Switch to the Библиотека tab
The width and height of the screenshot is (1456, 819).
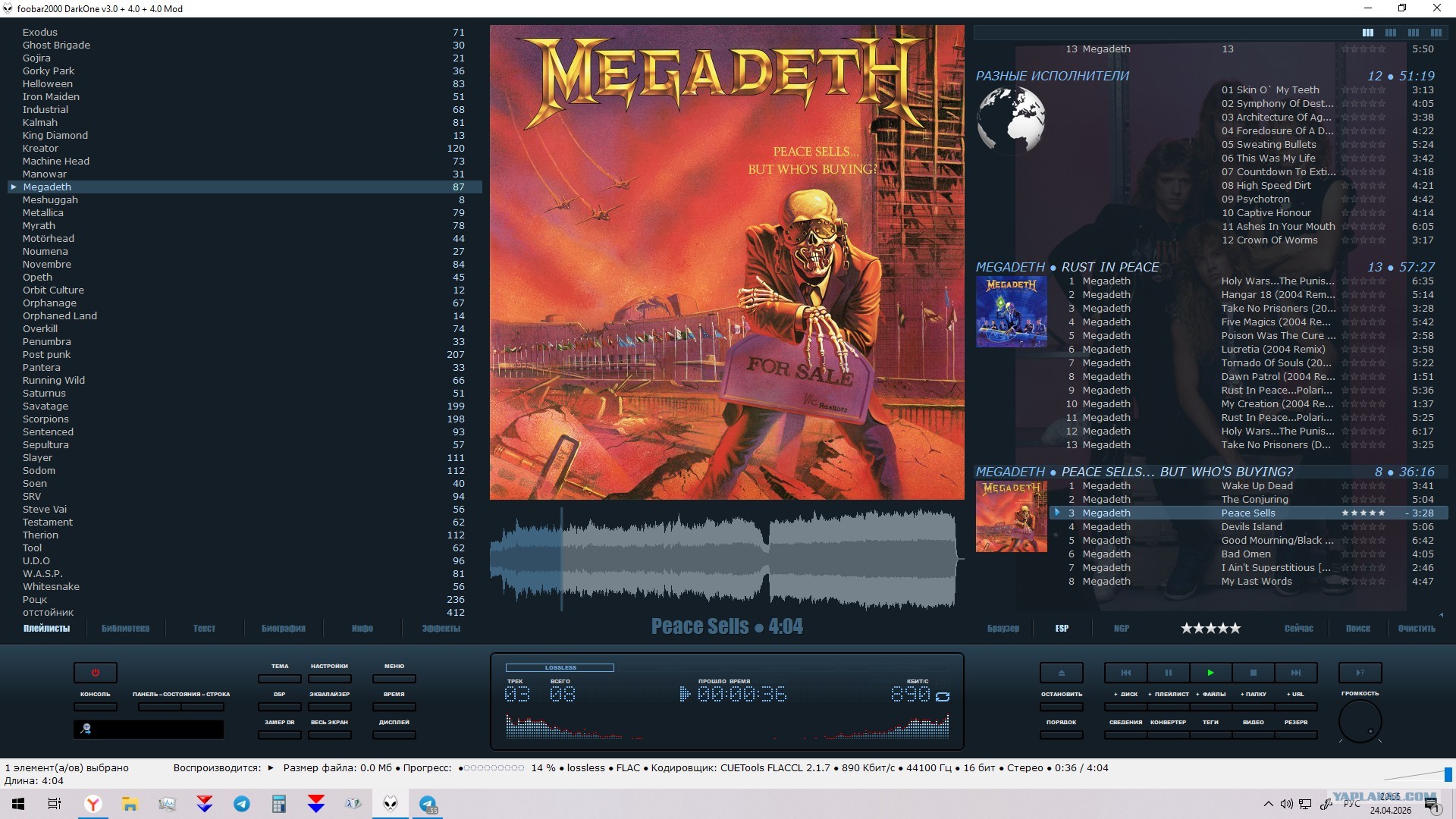(x=125, y=628)
